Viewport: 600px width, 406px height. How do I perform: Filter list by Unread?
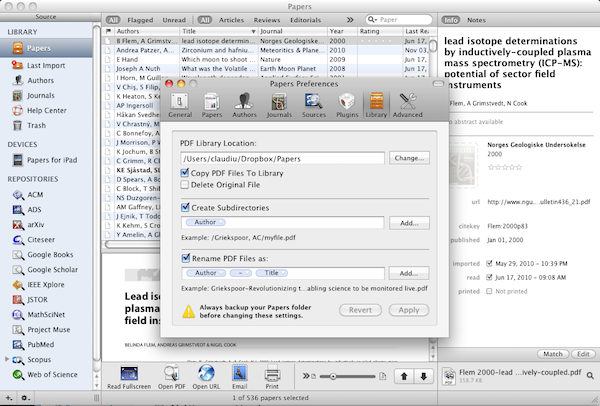(174, 20)
